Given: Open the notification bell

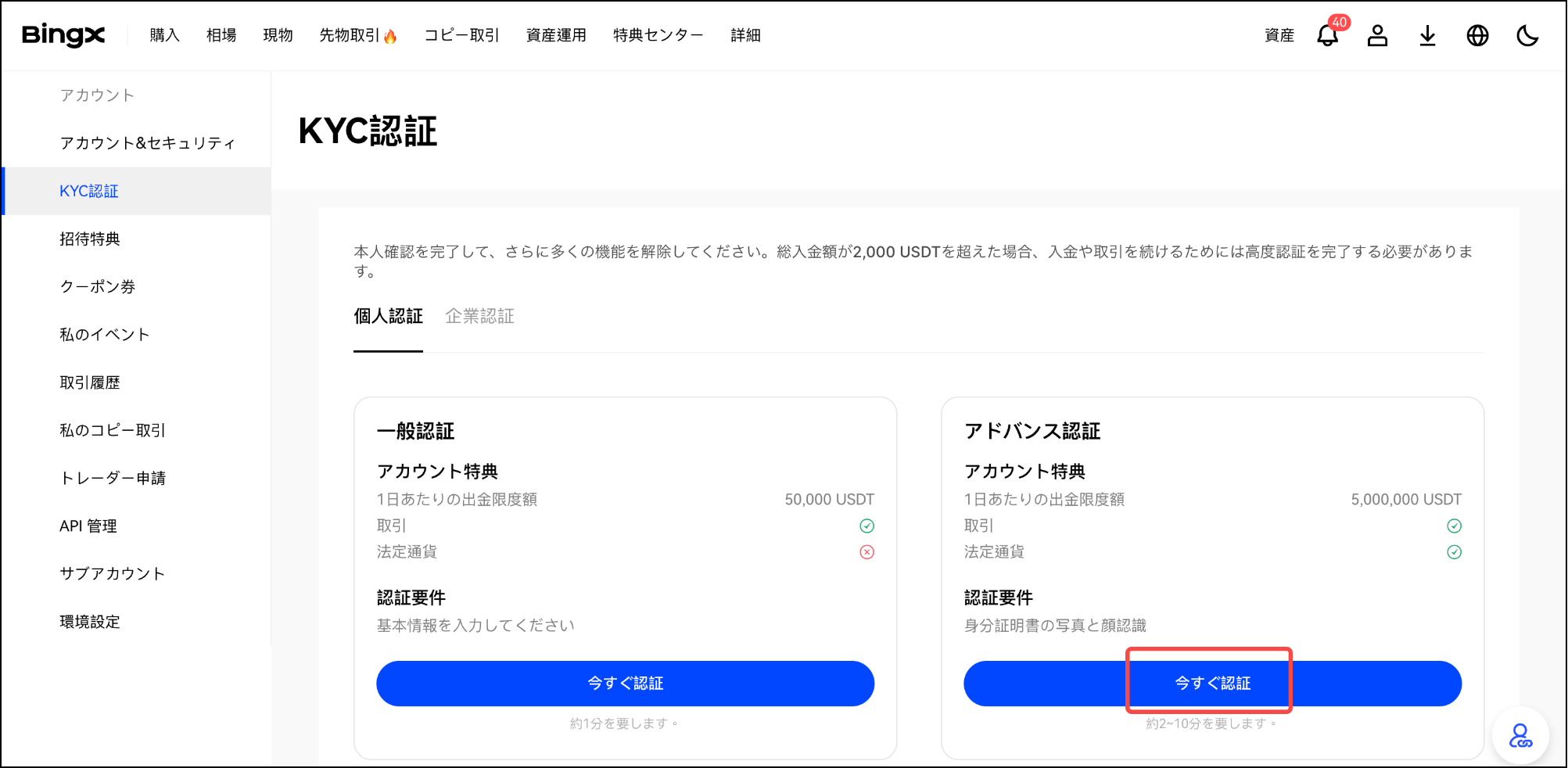Looking at the screenshot, I should 1327,35.
